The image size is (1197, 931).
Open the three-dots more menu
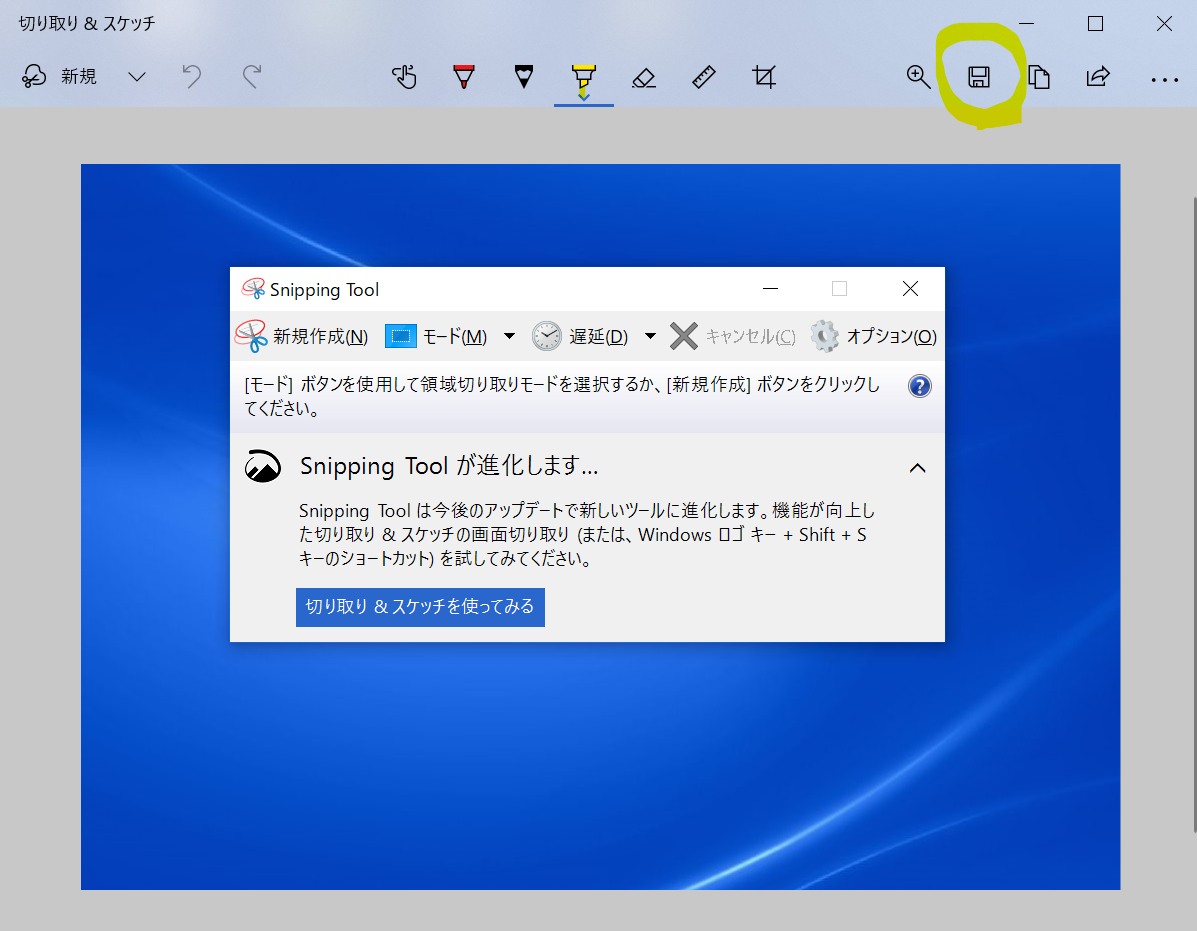1164,79
